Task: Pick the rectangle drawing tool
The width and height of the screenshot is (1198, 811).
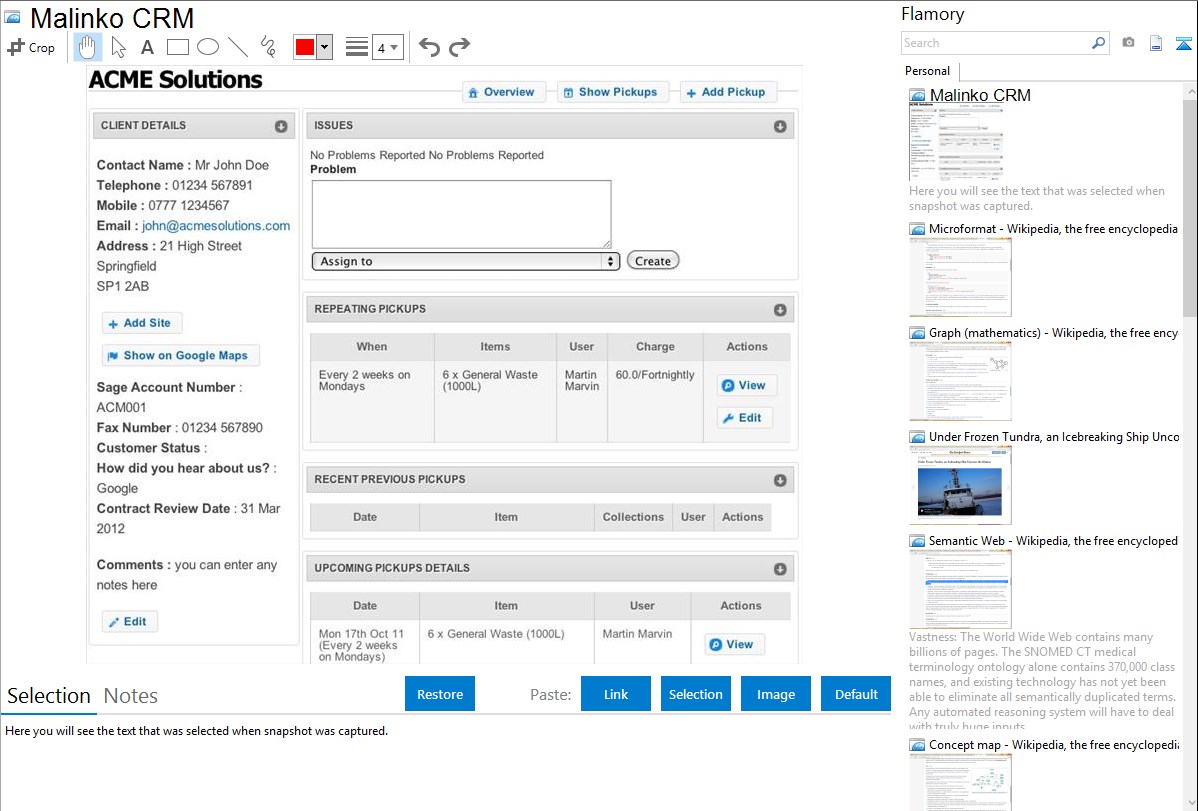Action: pos(177,47)
